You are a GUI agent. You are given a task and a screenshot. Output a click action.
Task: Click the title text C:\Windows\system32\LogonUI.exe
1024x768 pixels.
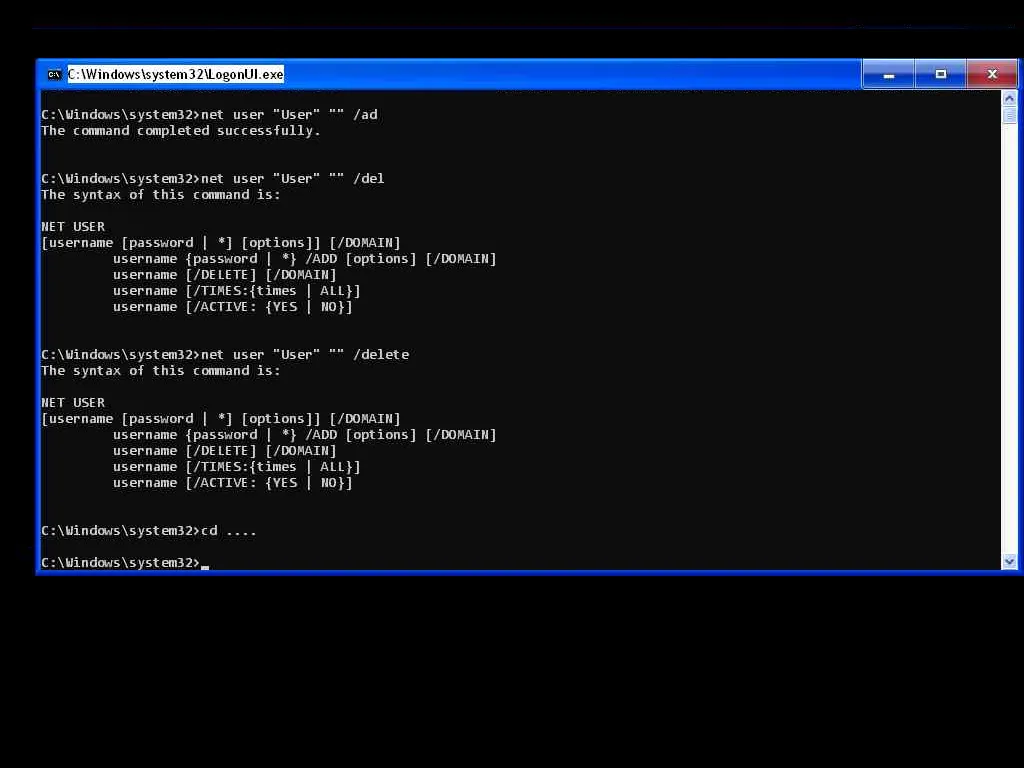(176, 74)
